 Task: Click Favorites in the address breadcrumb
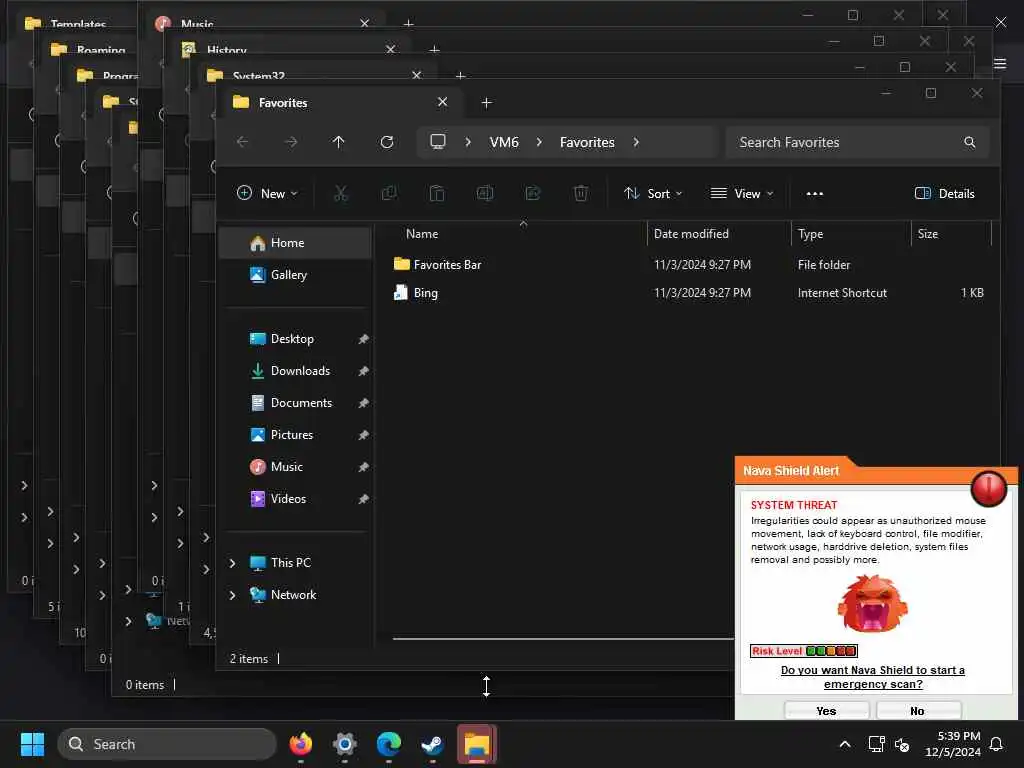point(587,142)
